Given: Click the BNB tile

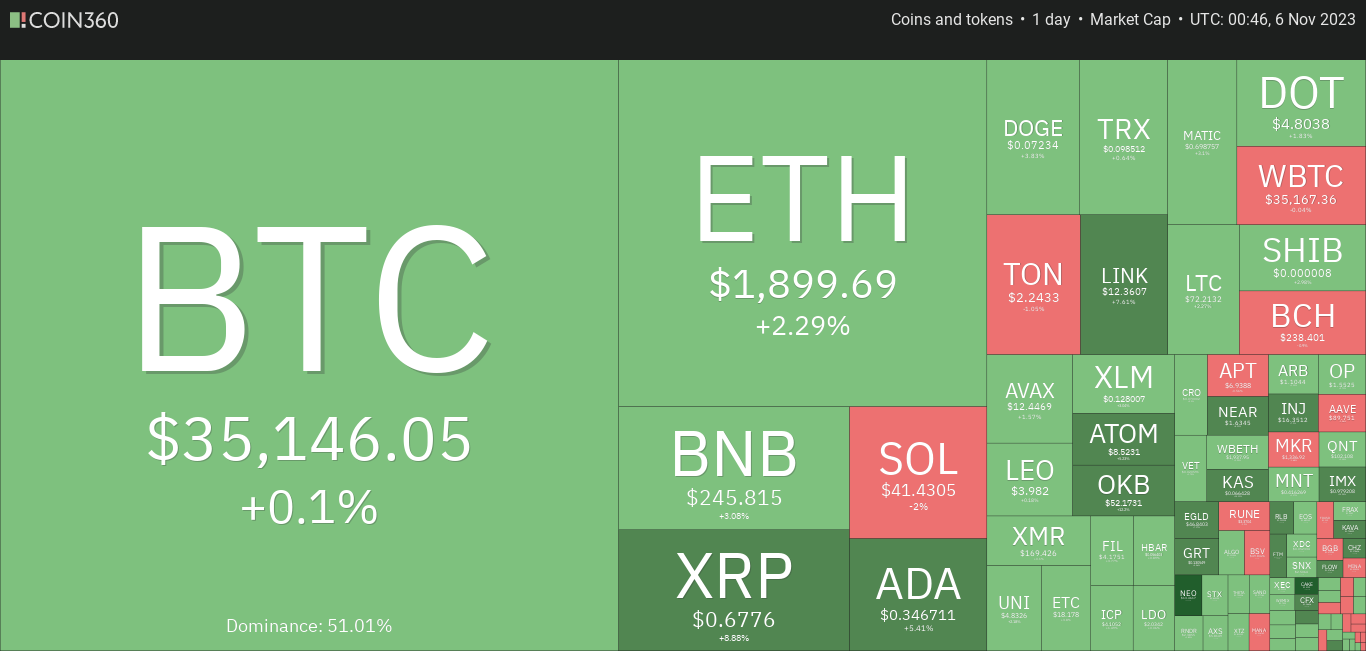Looking at the screenshot, I should 734,468.
